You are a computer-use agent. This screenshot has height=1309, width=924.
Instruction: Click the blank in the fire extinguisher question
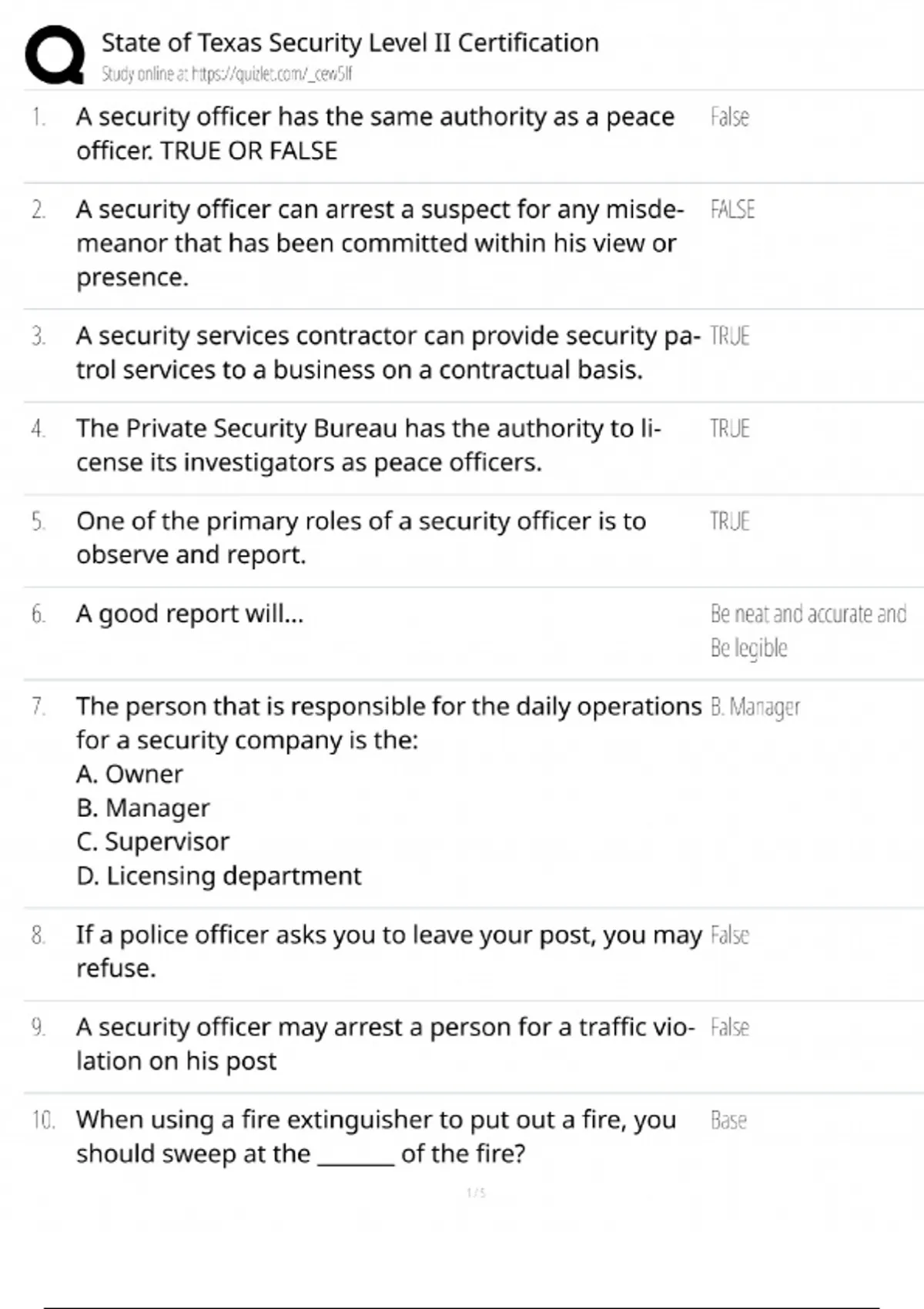click(x=356, y=1155)
